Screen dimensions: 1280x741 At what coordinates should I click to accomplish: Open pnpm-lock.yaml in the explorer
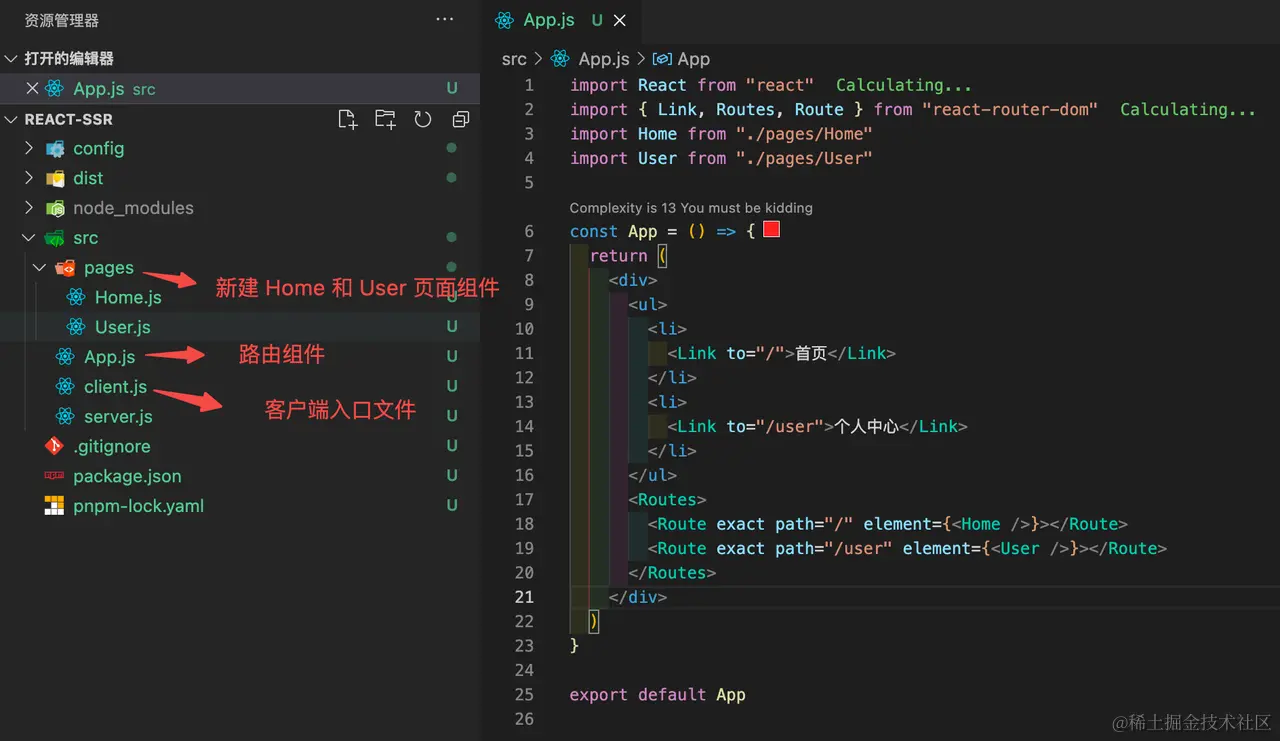(x=138, y=506)
